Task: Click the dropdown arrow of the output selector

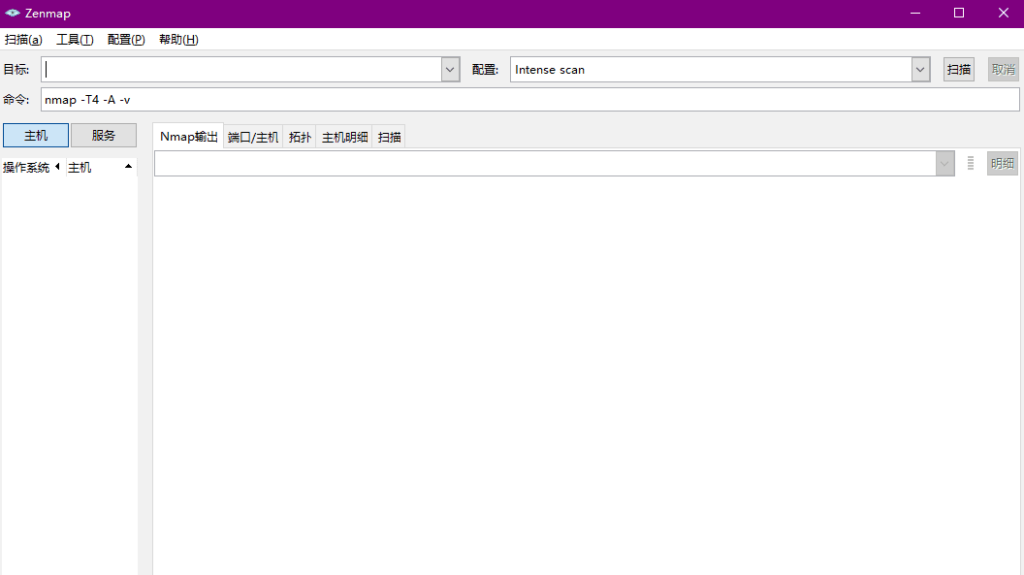Action: [x=944, y=163]
